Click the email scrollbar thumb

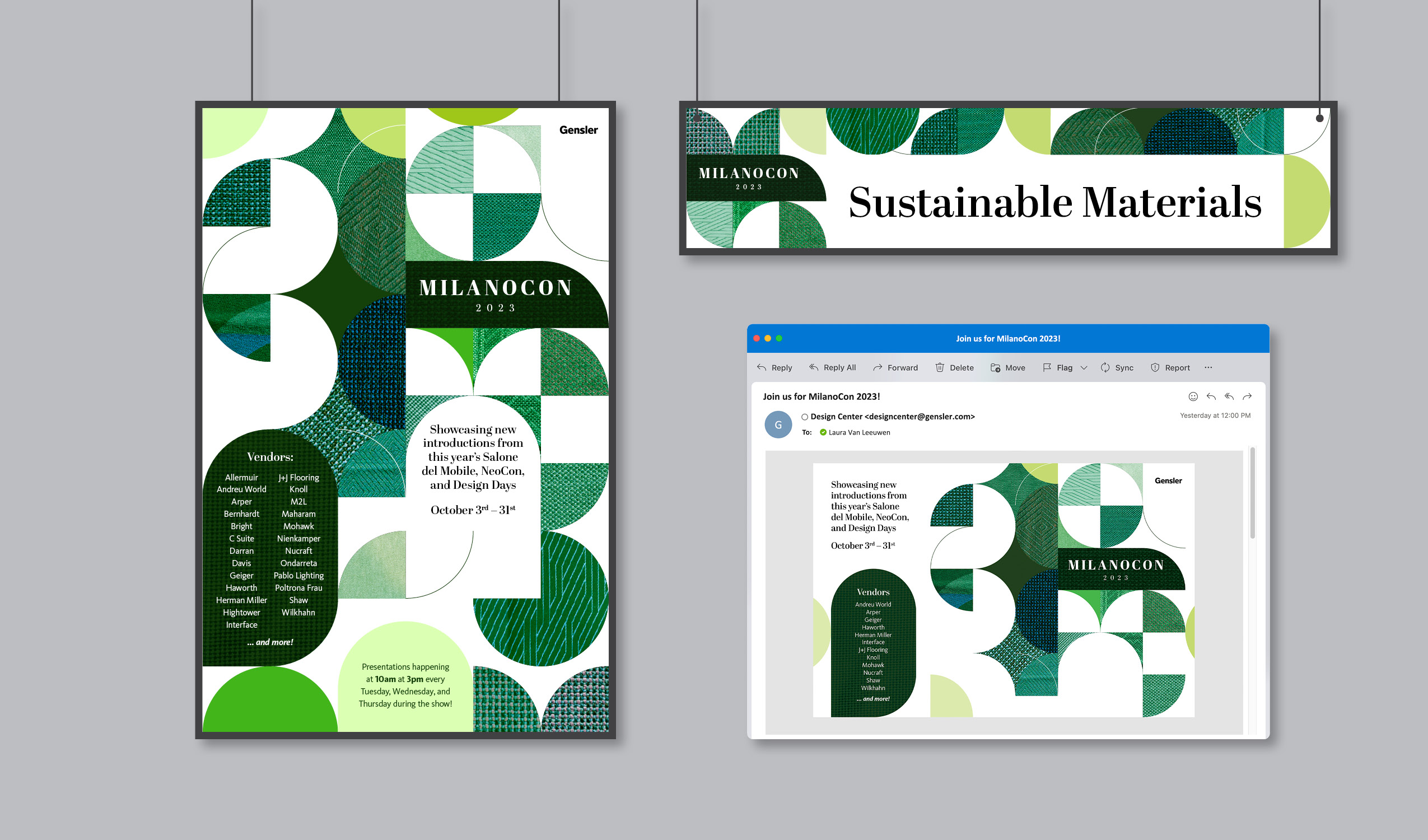(1252, 493)
